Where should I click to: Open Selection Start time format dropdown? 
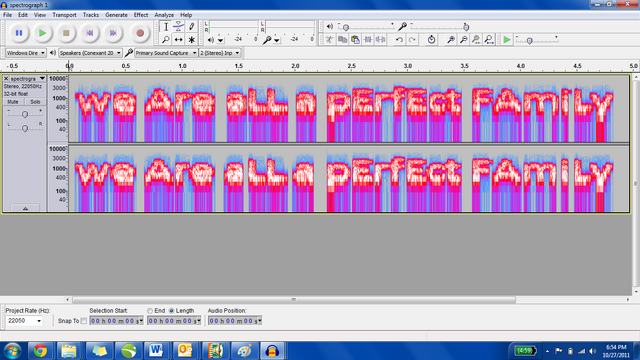(140, 321)
